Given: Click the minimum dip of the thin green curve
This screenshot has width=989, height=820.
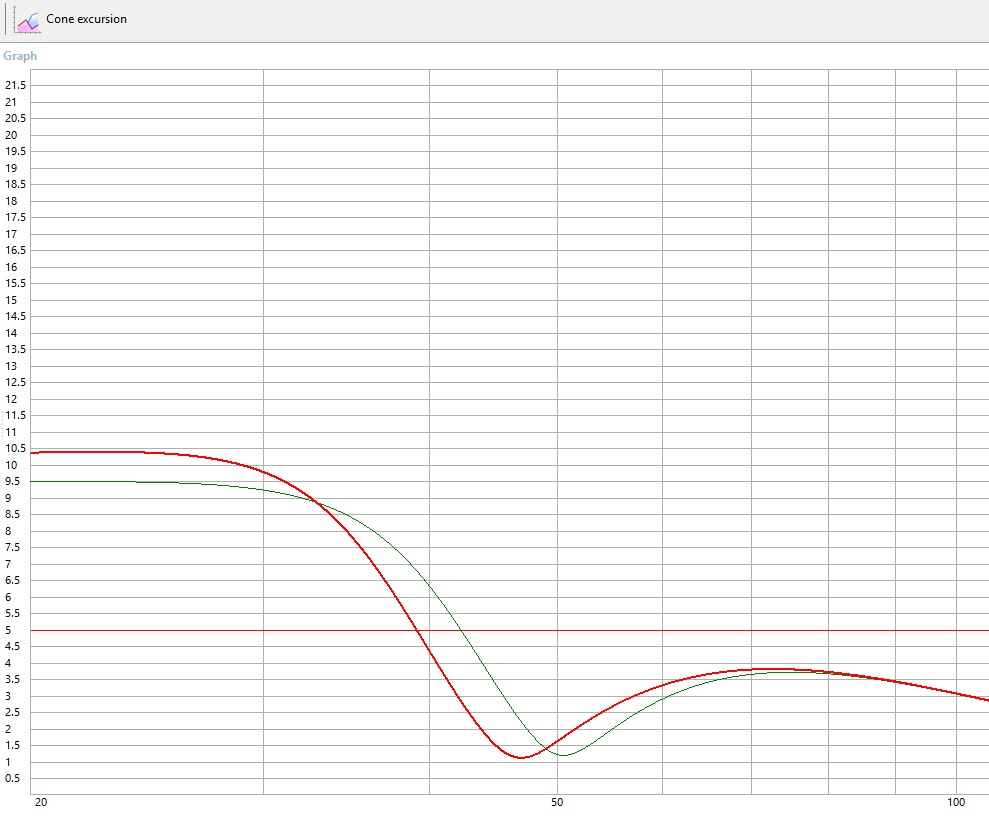Looking at the screenshot, I should 563,754.
